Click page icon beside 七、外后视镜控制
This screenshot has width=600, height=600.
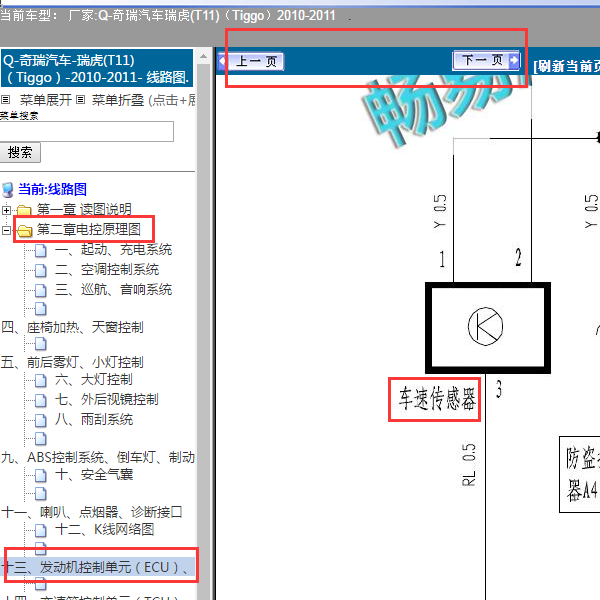41,400
